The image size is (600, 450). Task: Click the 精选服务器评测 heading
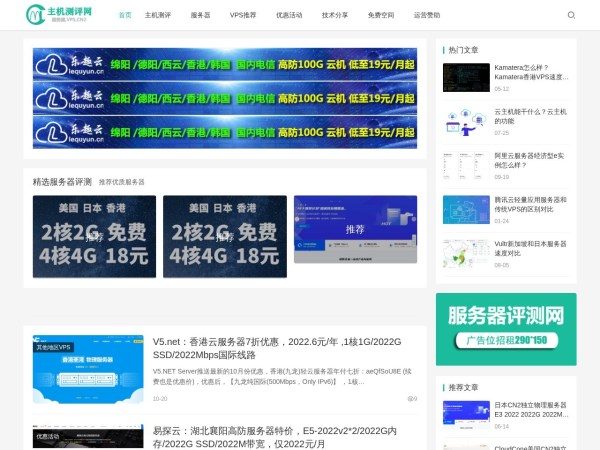62,182
